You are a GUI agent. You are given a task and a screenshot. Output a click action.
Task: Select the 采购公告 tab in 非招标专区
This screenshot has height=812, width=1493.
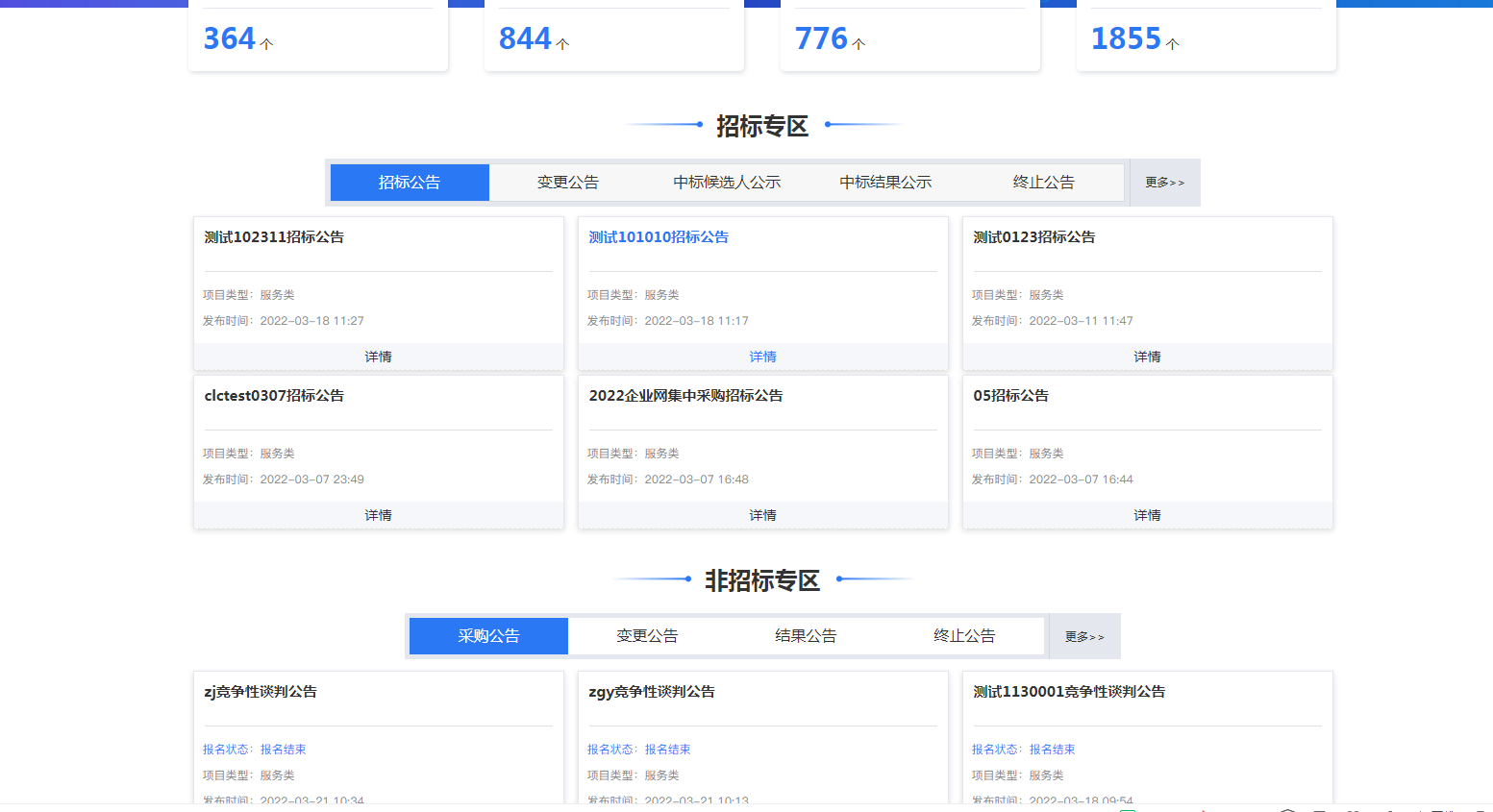[x=488, y=635]
